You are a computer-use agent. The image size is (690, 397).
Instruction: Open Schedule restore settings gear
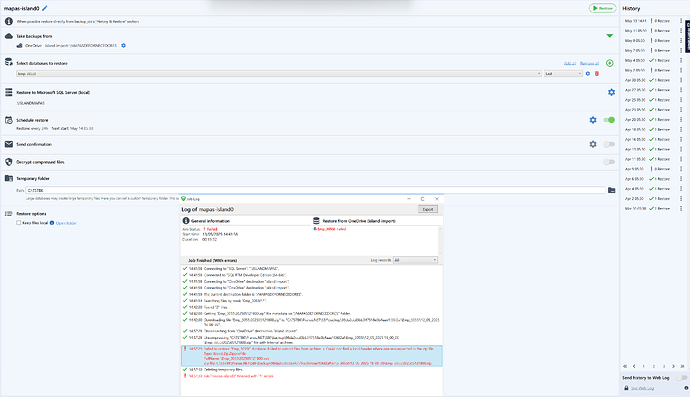point(593,120)
